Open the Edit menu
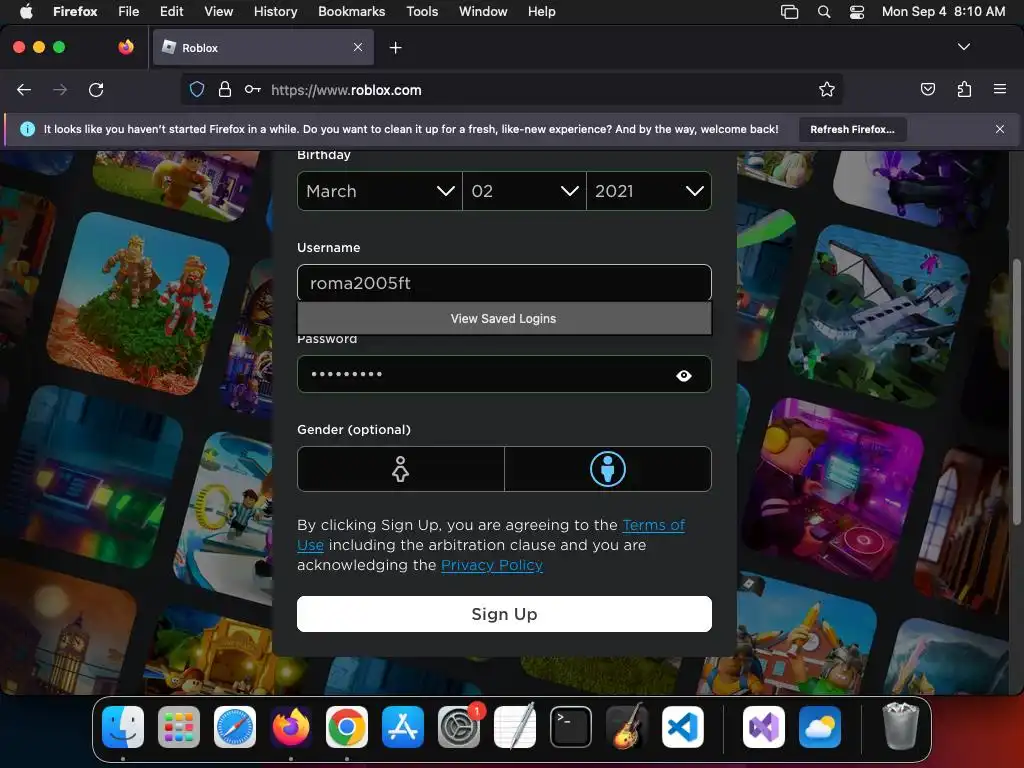 click(x=172, y=11)
